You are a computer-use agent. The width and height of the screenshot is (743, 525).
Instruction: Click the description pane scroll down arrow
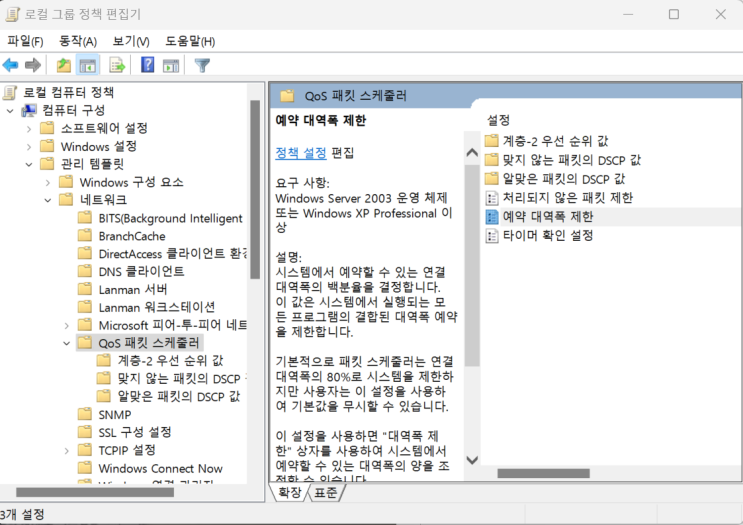click(x=472, y=460)
